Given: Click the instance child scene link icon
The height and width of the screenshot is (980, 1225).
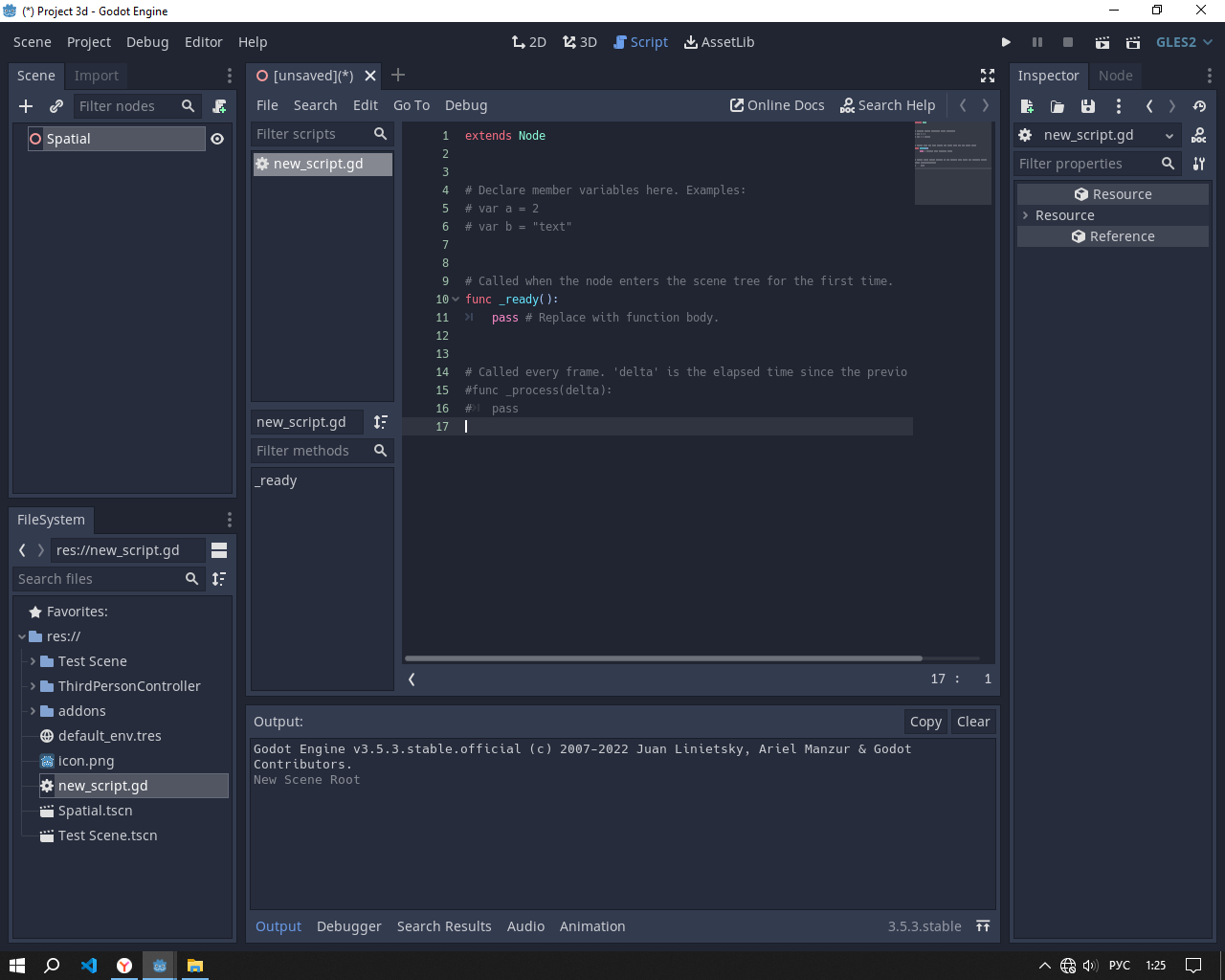Looking at the screenshot, I should 56,106.
